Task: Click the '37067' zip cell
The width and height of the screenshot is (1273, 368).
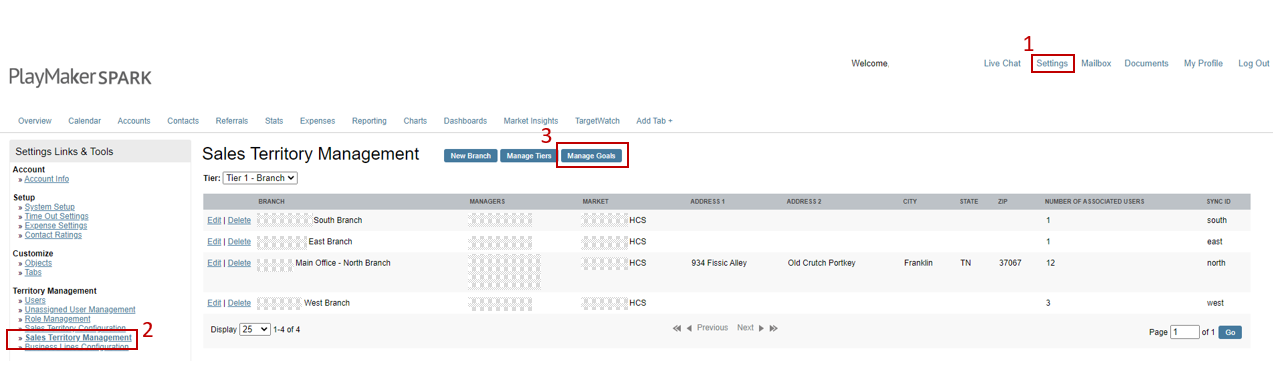Action: (x=1010, y=263)
